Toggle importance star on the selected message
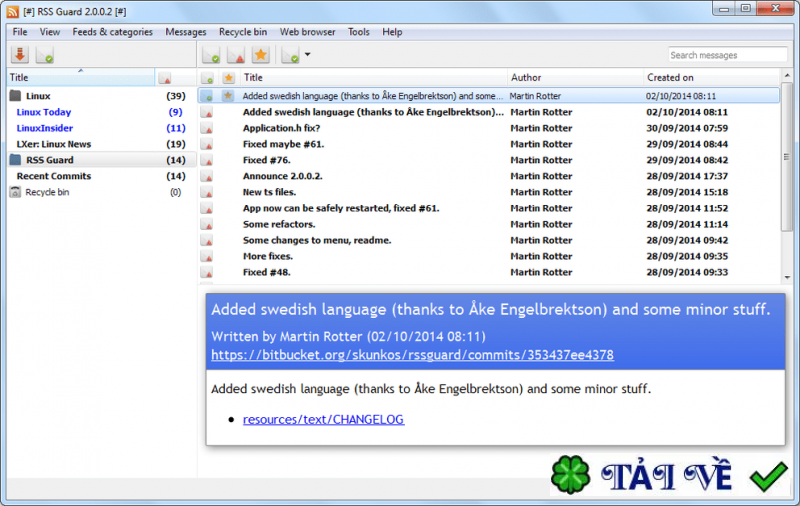 [228, 96]
